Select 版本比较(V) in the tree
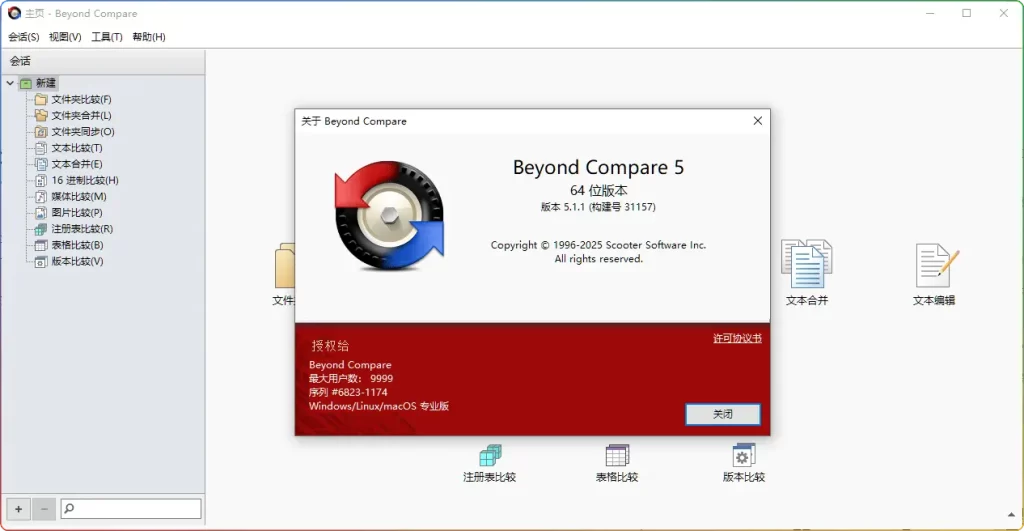The image size is (1024, 531). (78, 261)
